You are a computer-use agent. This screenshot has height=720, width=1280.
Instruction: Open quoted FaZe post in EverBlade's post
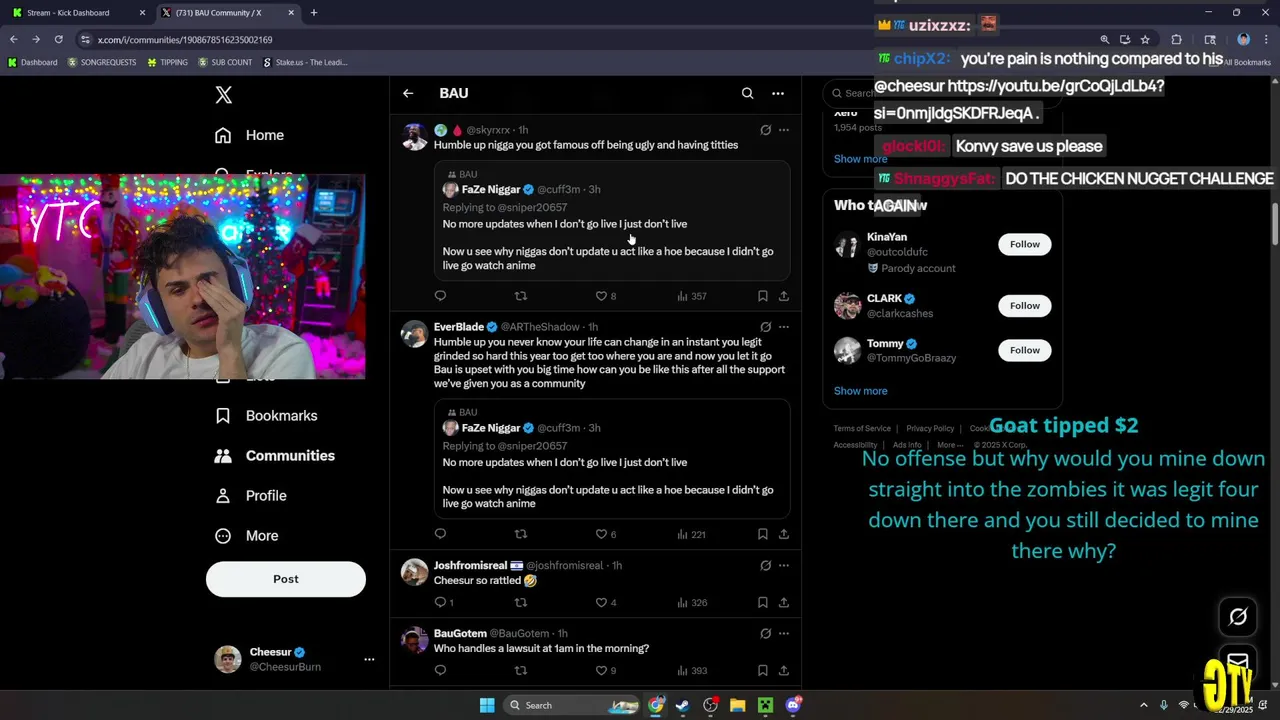[x=612, y=458]
